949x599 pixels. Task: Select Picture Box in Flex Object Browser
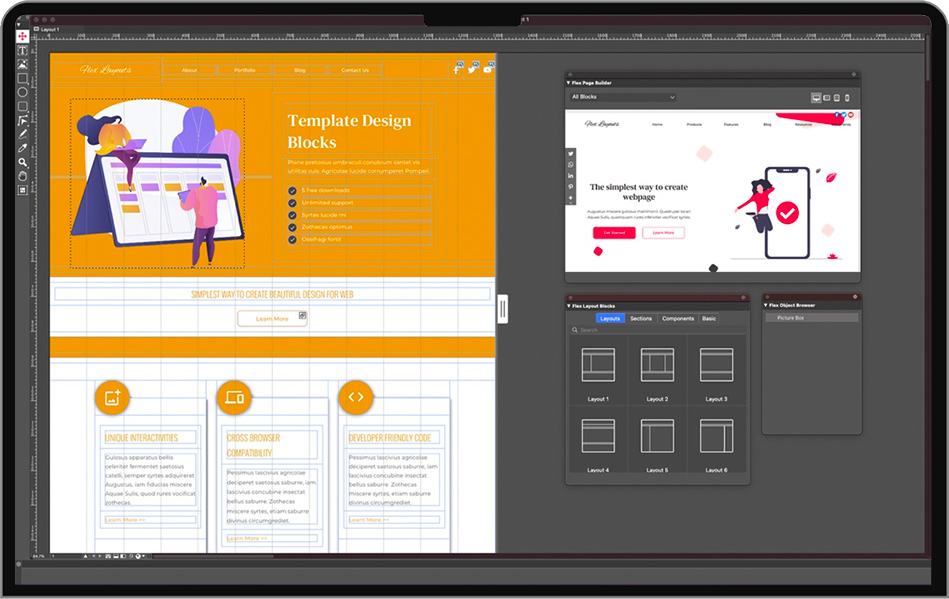pyautogui.click(x=811, y=318)
